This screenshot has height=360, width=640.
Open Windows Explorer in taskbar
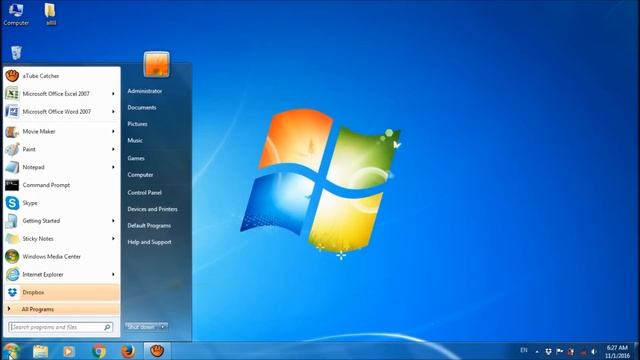tap(40, 351)
